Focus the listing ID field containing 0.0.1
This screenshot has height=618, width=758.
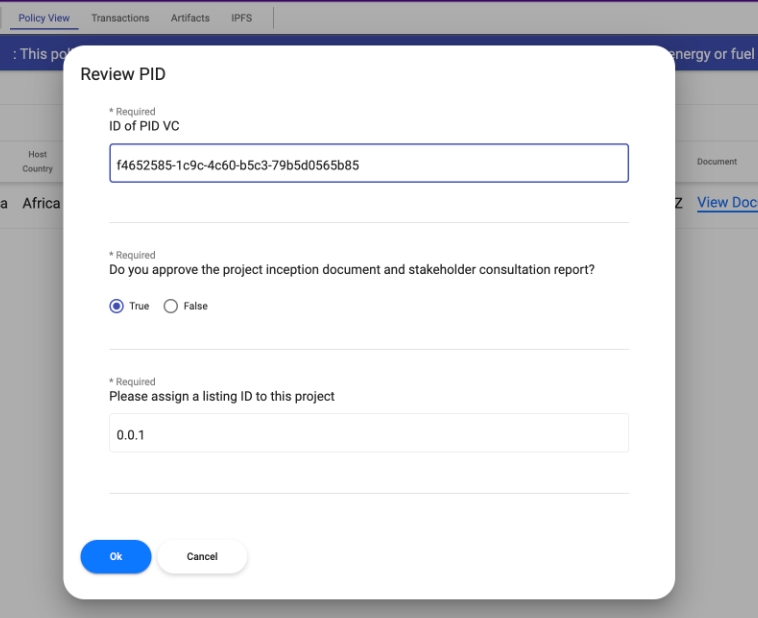(x=368, y=433)
